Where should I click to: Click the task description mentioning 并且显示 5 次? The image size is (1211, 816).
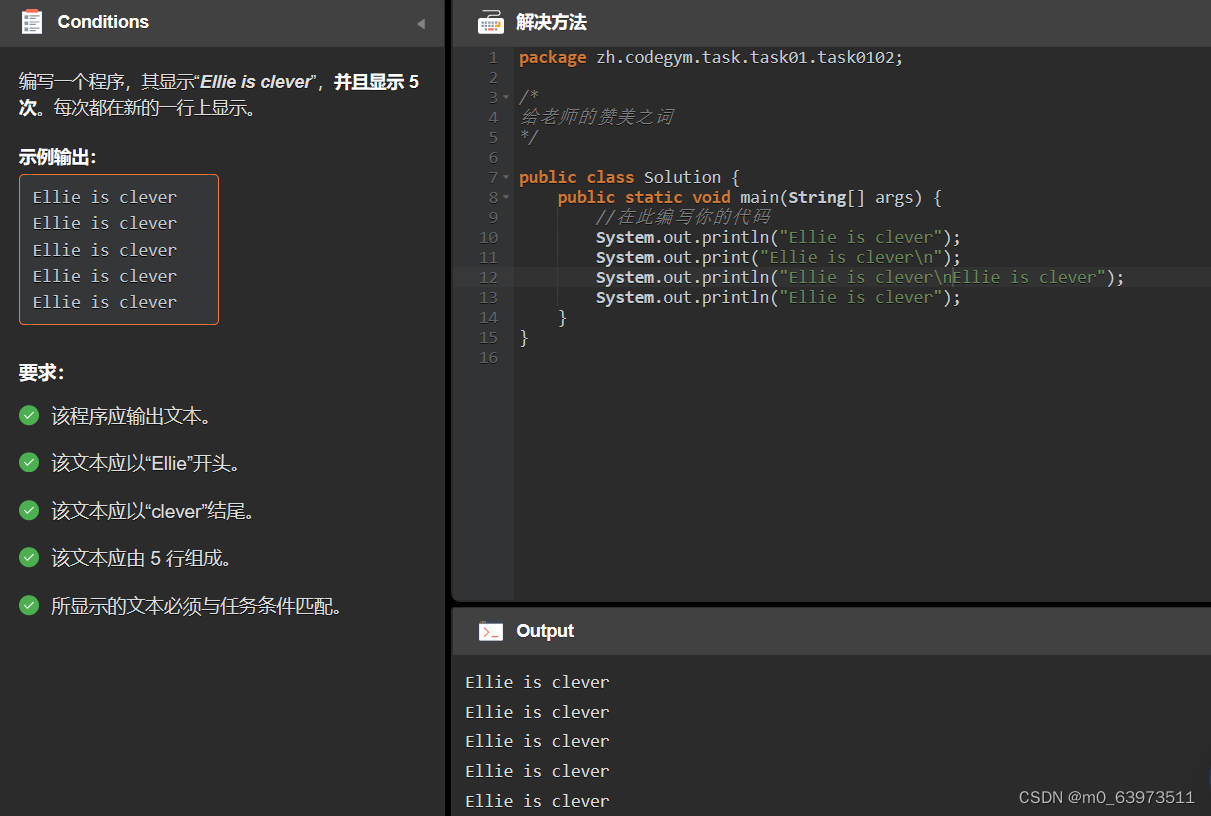click(219, 95)
